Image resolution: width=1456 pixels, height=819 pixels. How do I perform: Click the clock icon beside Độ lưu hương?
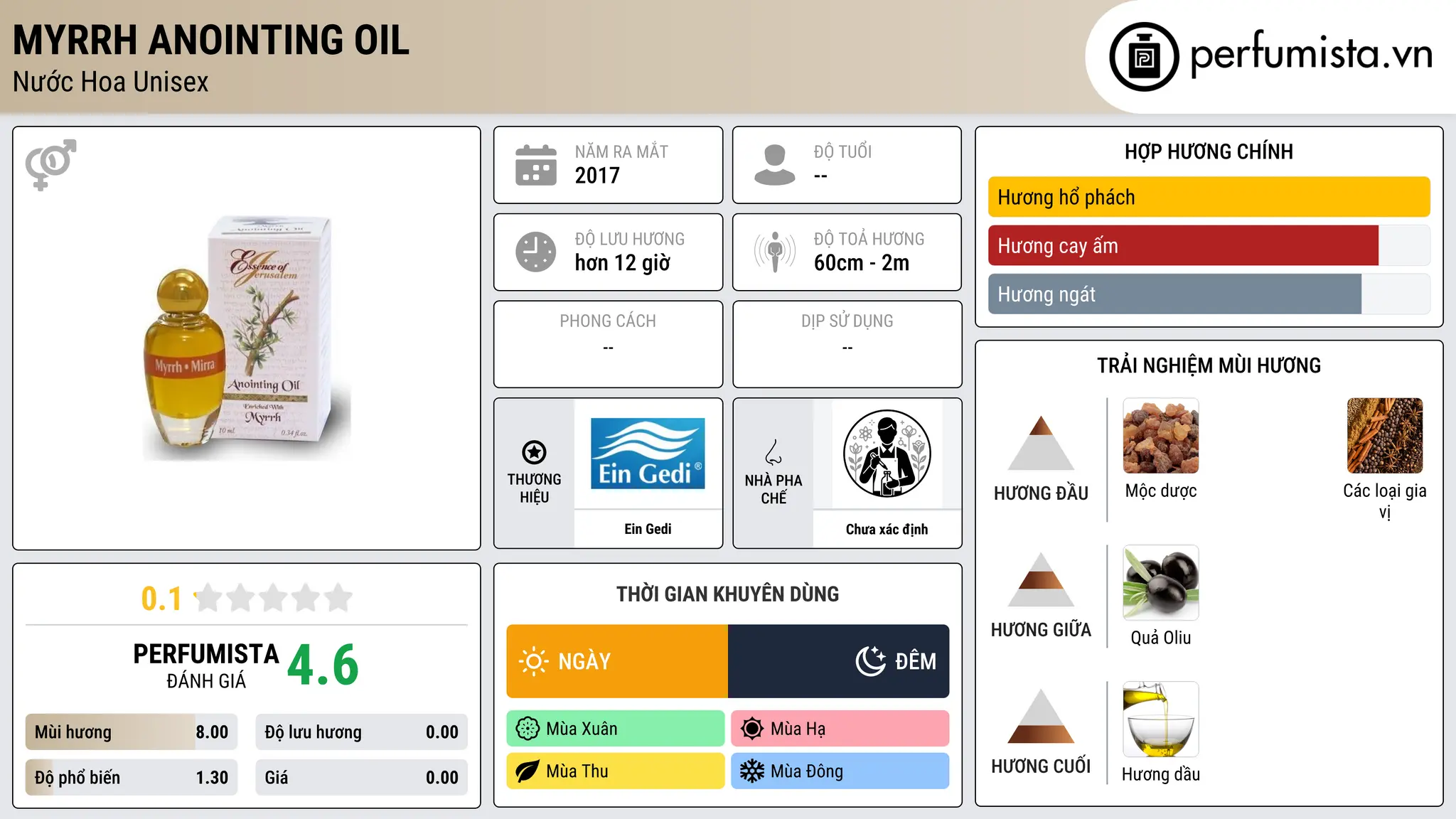(x=536, y=252)
